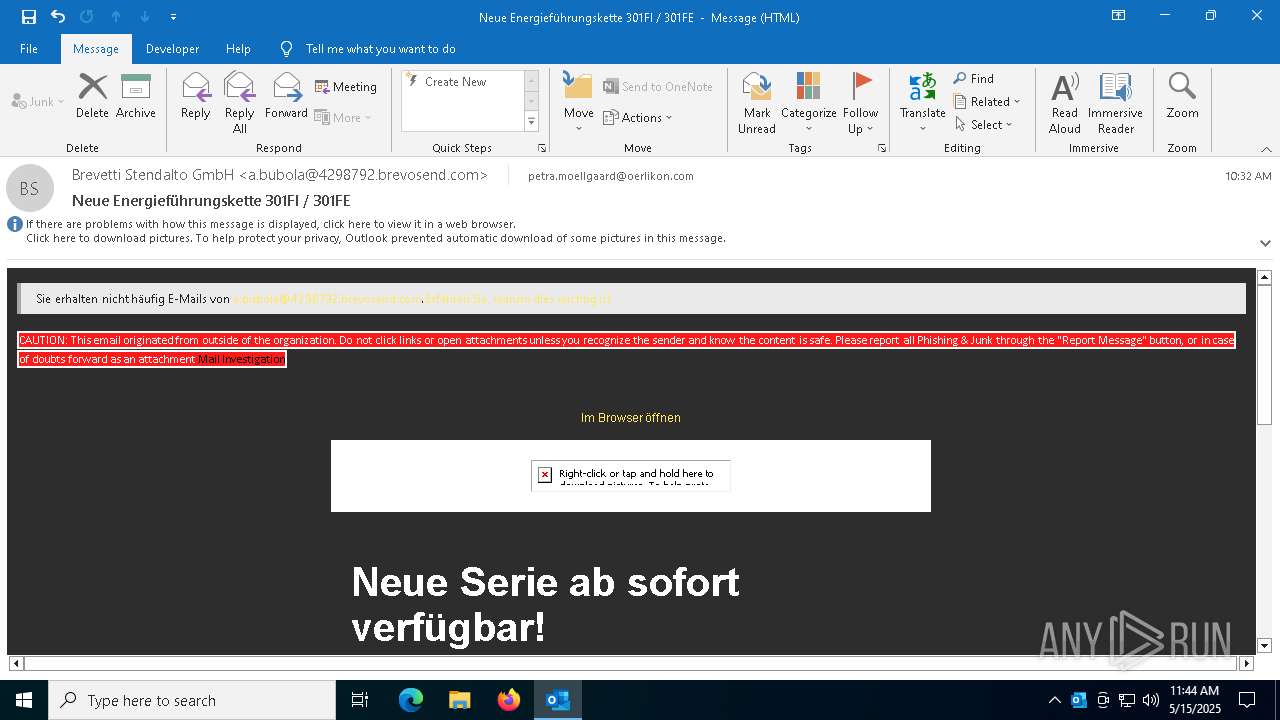Open the Related dropdown
Viewport: 1280px width, 720px height.
988,102
